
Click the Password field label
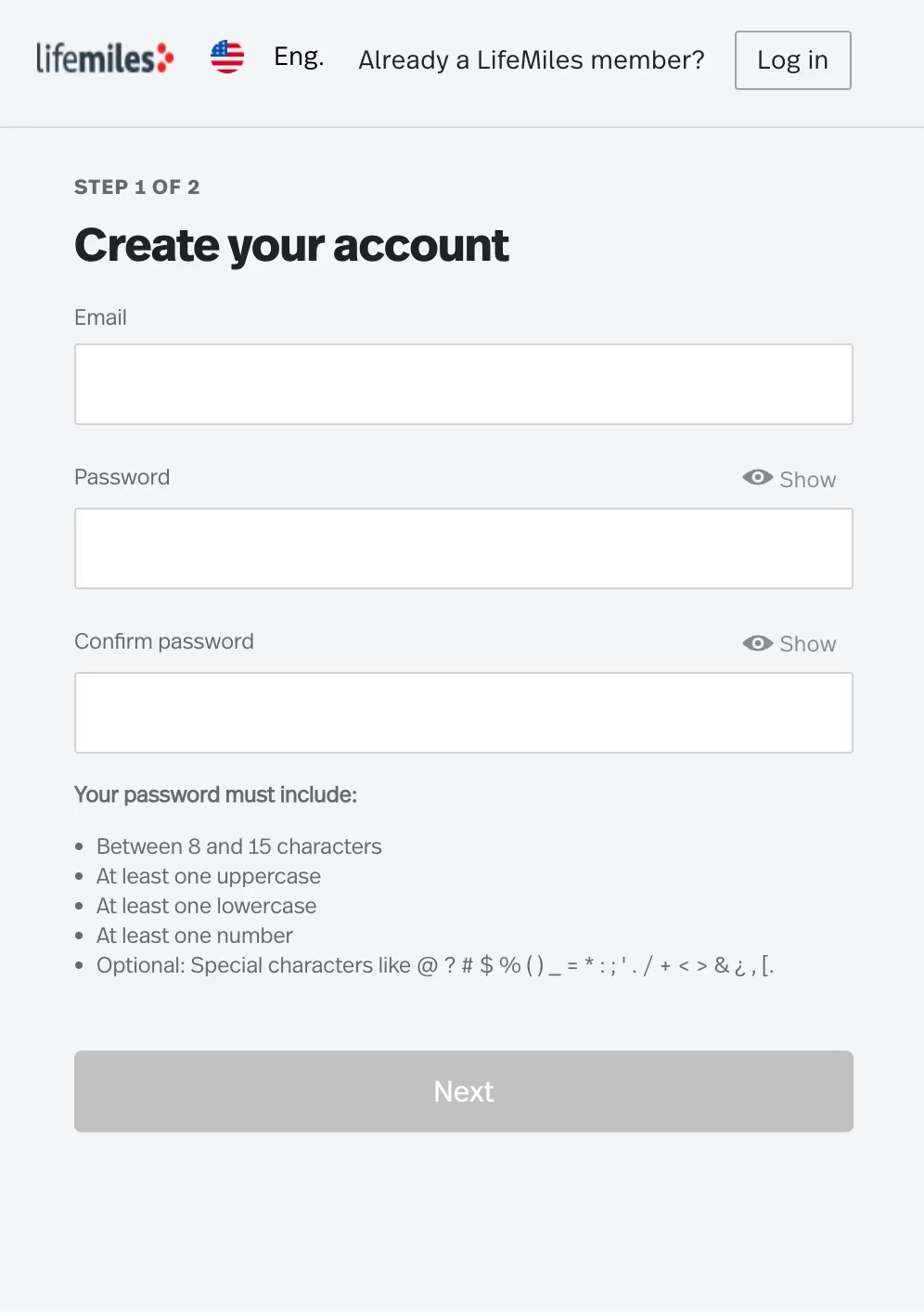pos(122,477)
